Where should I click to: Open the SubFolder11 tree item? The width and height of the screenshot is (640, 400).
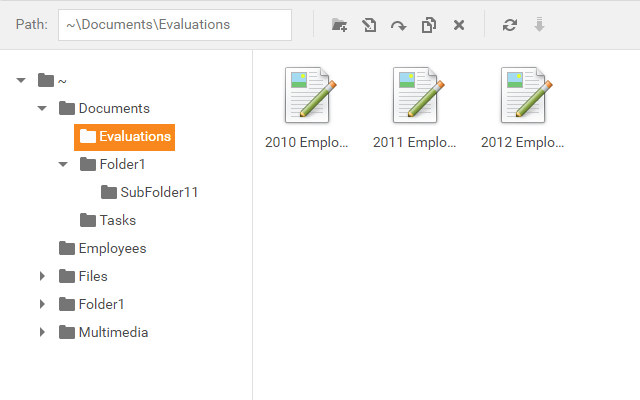[x=158, y=192]
